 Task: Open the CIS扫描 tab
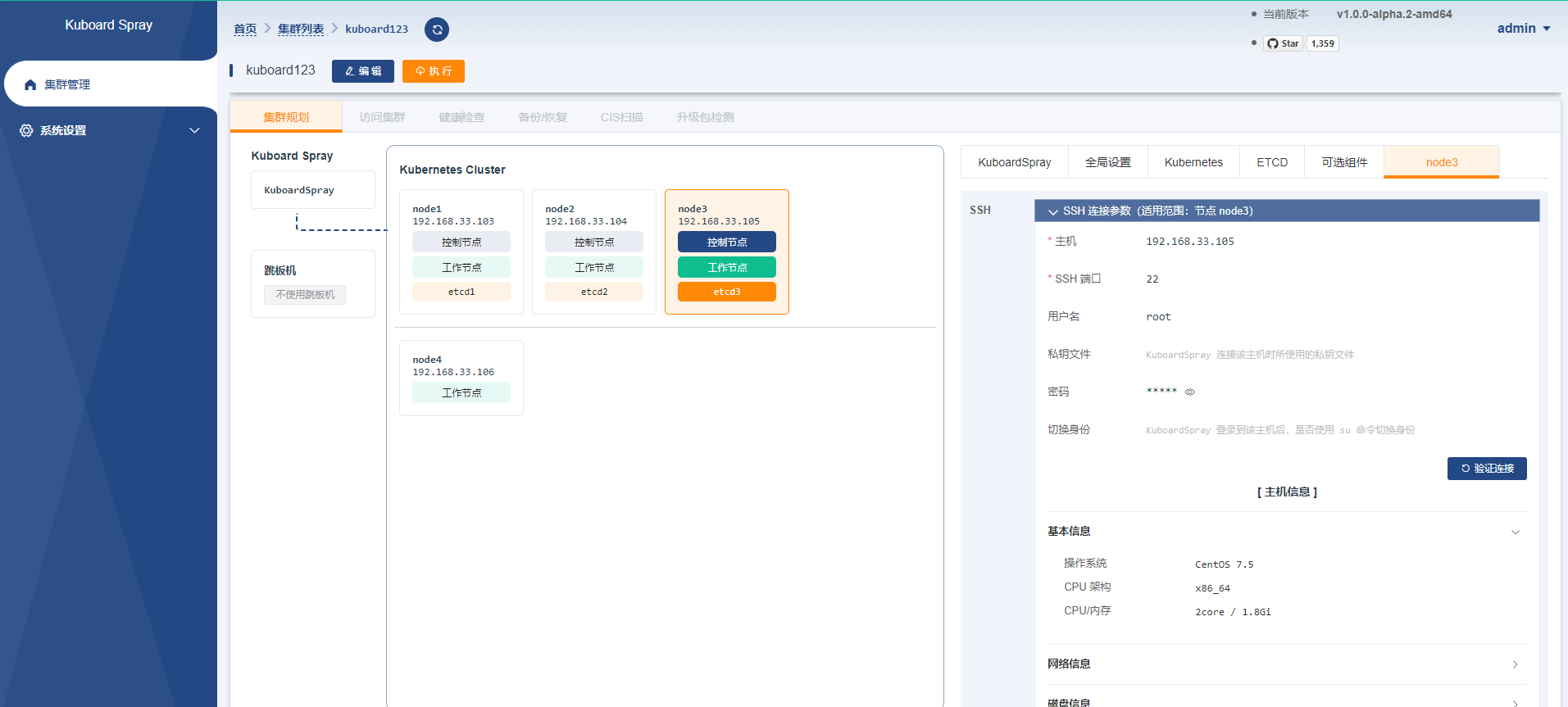(622, 117)
